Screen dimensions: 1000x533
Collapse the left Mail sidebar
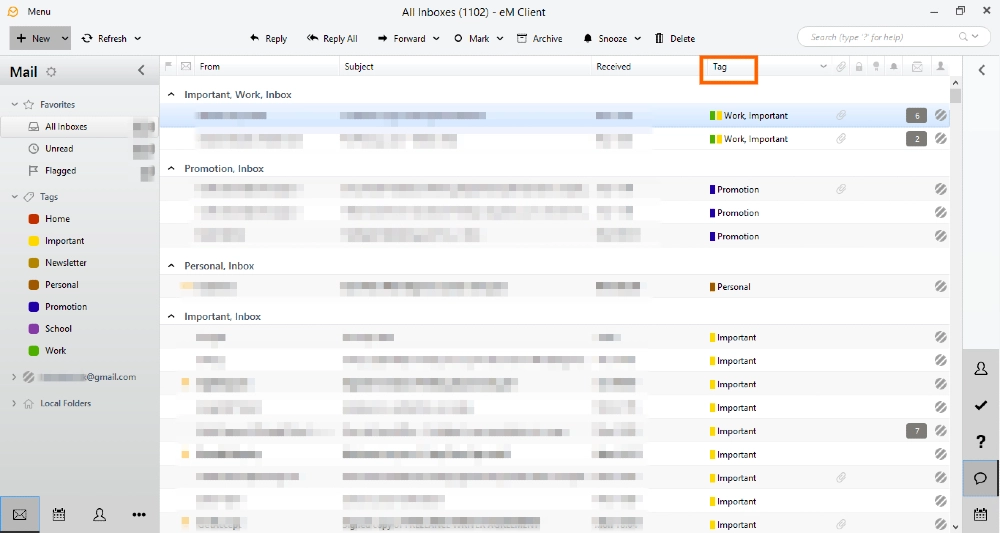141,70
